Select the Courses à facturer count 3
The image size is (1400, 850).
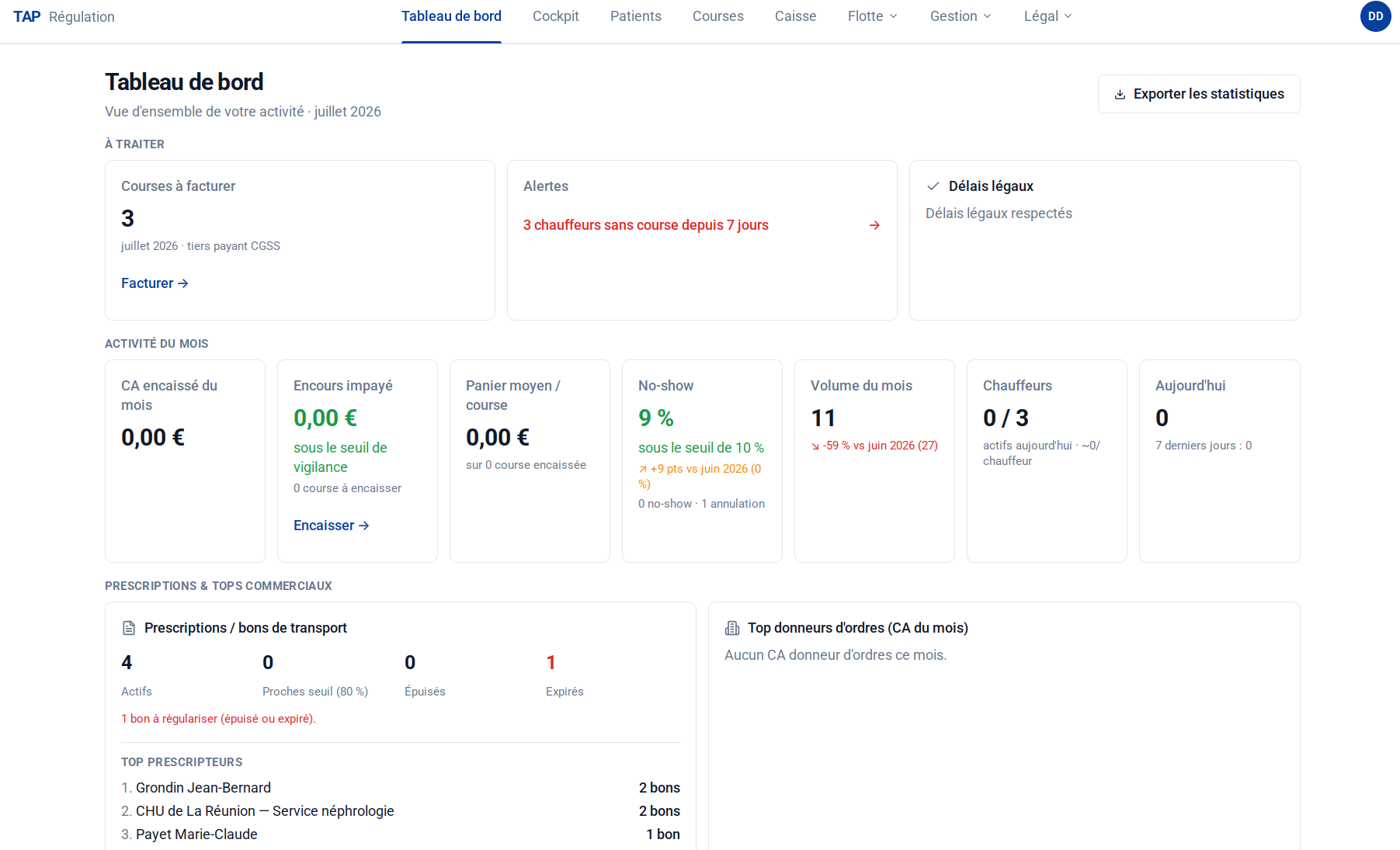(128, 219)
